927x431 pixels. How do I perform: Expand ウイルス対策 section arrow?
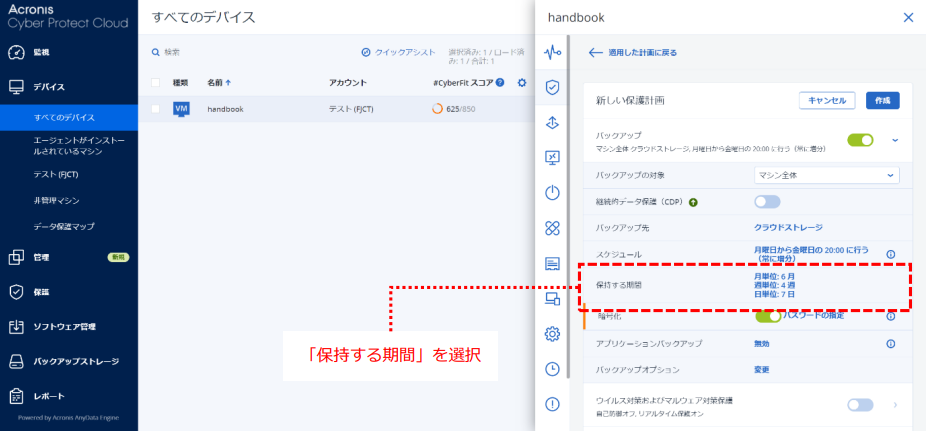tap(894, 405)
